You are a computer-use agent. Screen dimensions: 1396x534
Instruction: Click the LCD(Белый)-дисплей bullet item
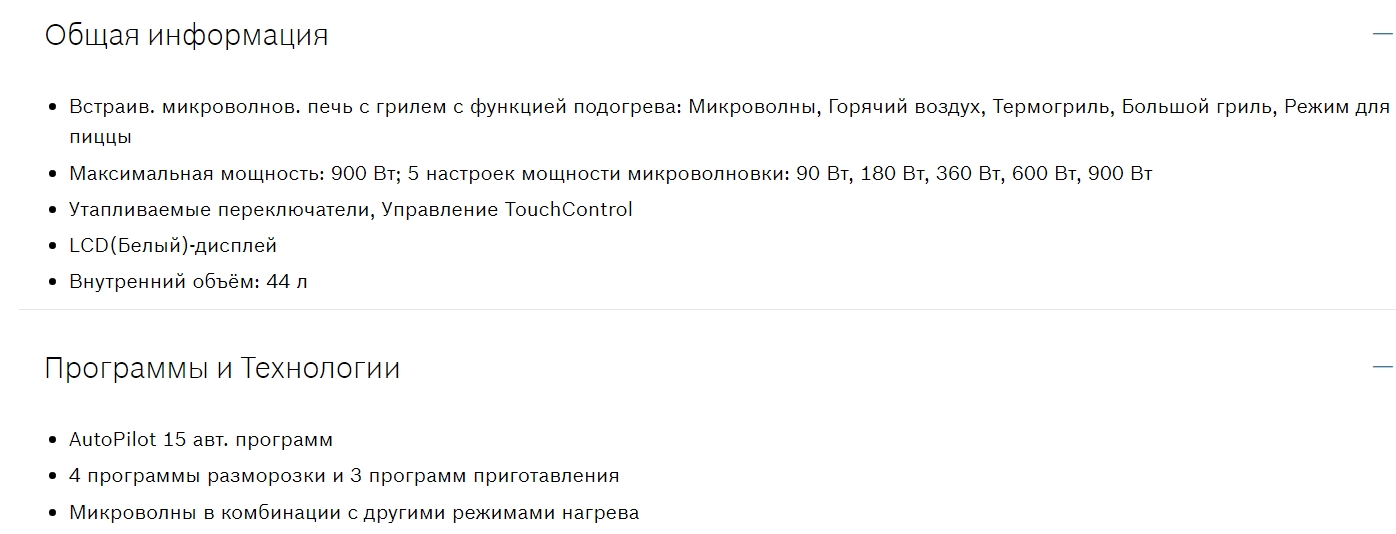click(173, 246)
